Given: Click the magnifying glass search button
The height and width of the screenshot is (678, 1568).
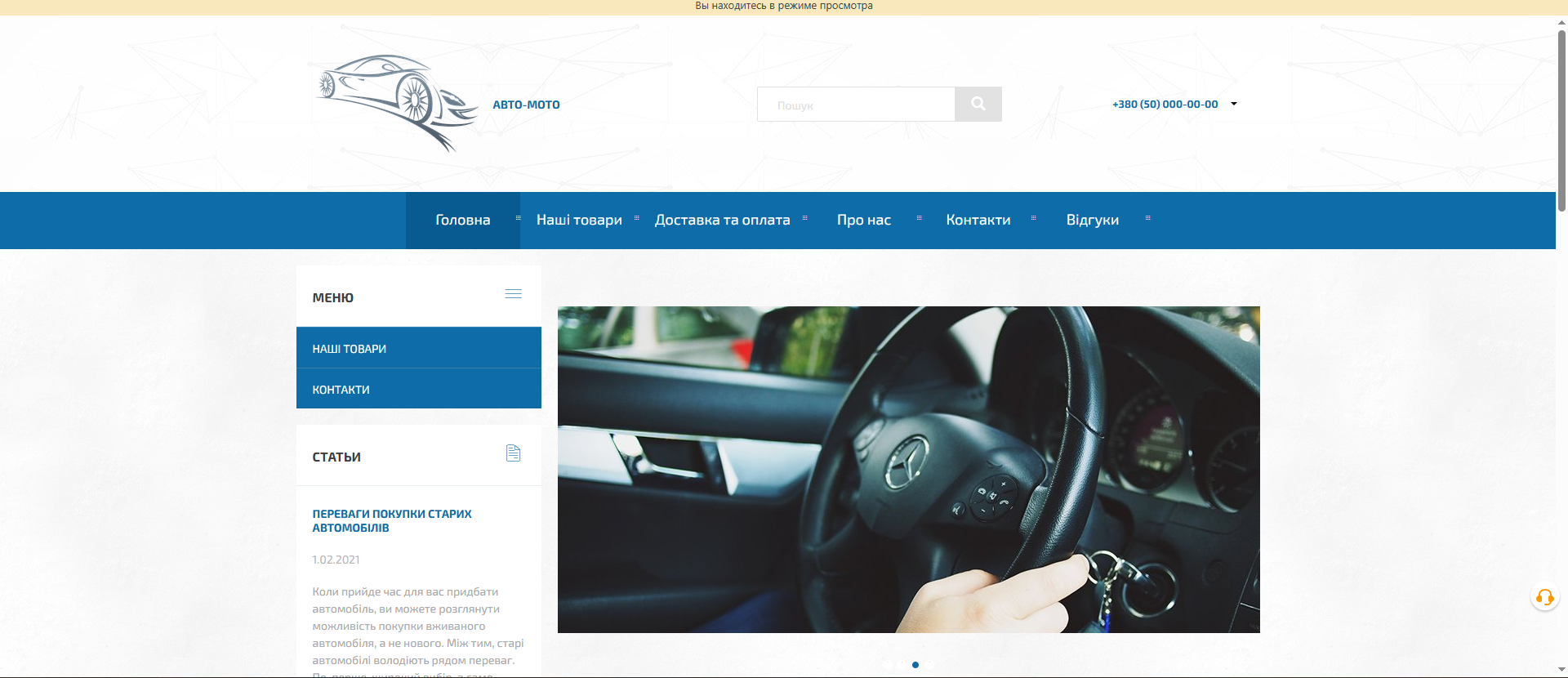Looking at the screenshot, I should [x=978, y=105].
